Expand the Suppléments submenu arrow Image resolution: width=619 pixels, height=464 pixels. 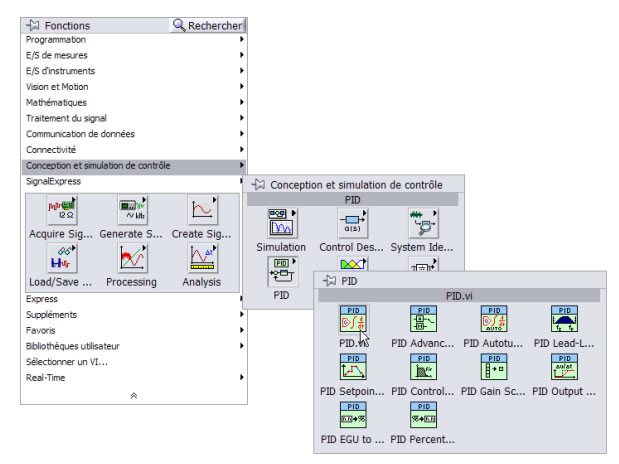[x=242, y=314]
